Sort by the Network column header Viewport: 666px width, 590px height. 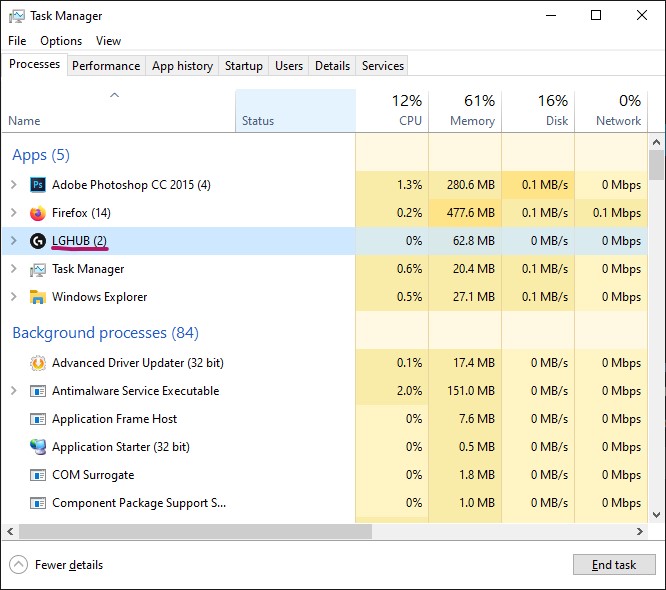tap(611, 111)
